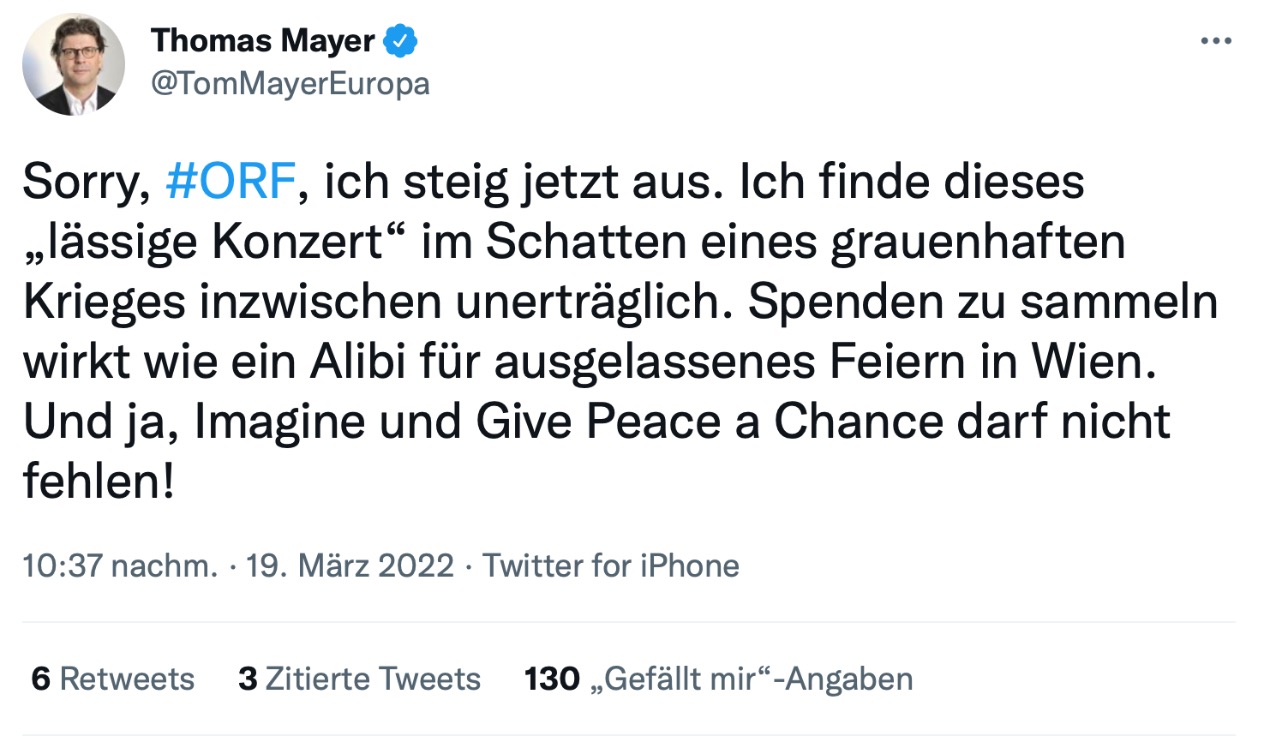Open Thomas Mayer's profile picture

(x=74, y=65)
